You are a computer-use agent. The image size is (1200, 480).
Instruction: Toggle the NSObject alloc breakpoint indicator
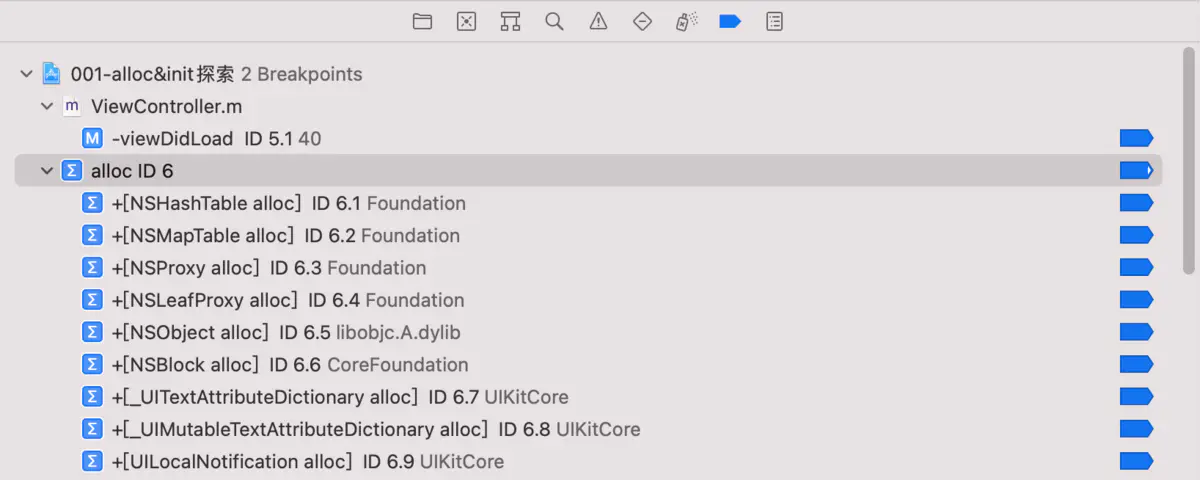point(1136,332)
